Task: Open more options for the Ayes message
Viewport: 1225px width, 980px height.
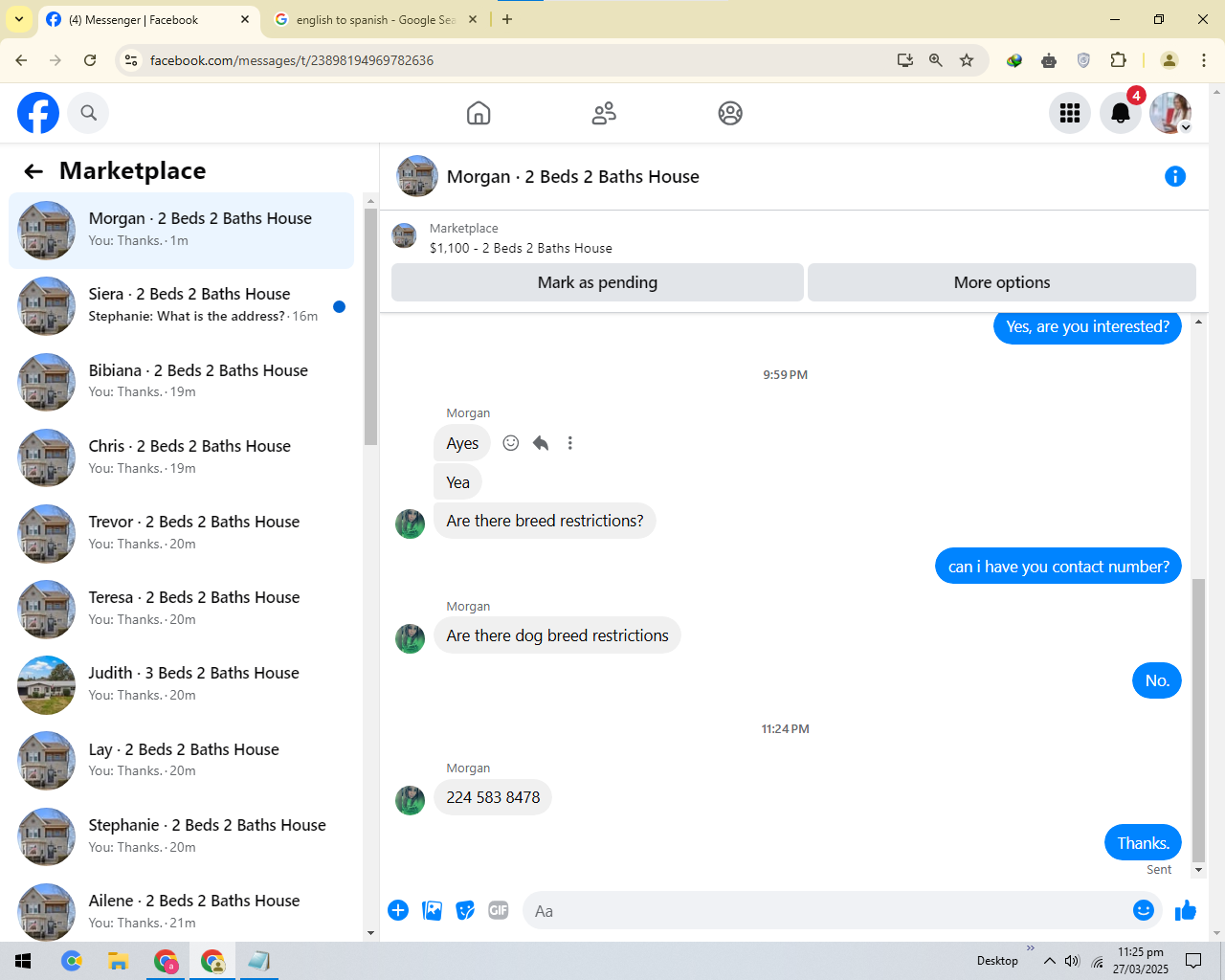Action: [570, 443]
